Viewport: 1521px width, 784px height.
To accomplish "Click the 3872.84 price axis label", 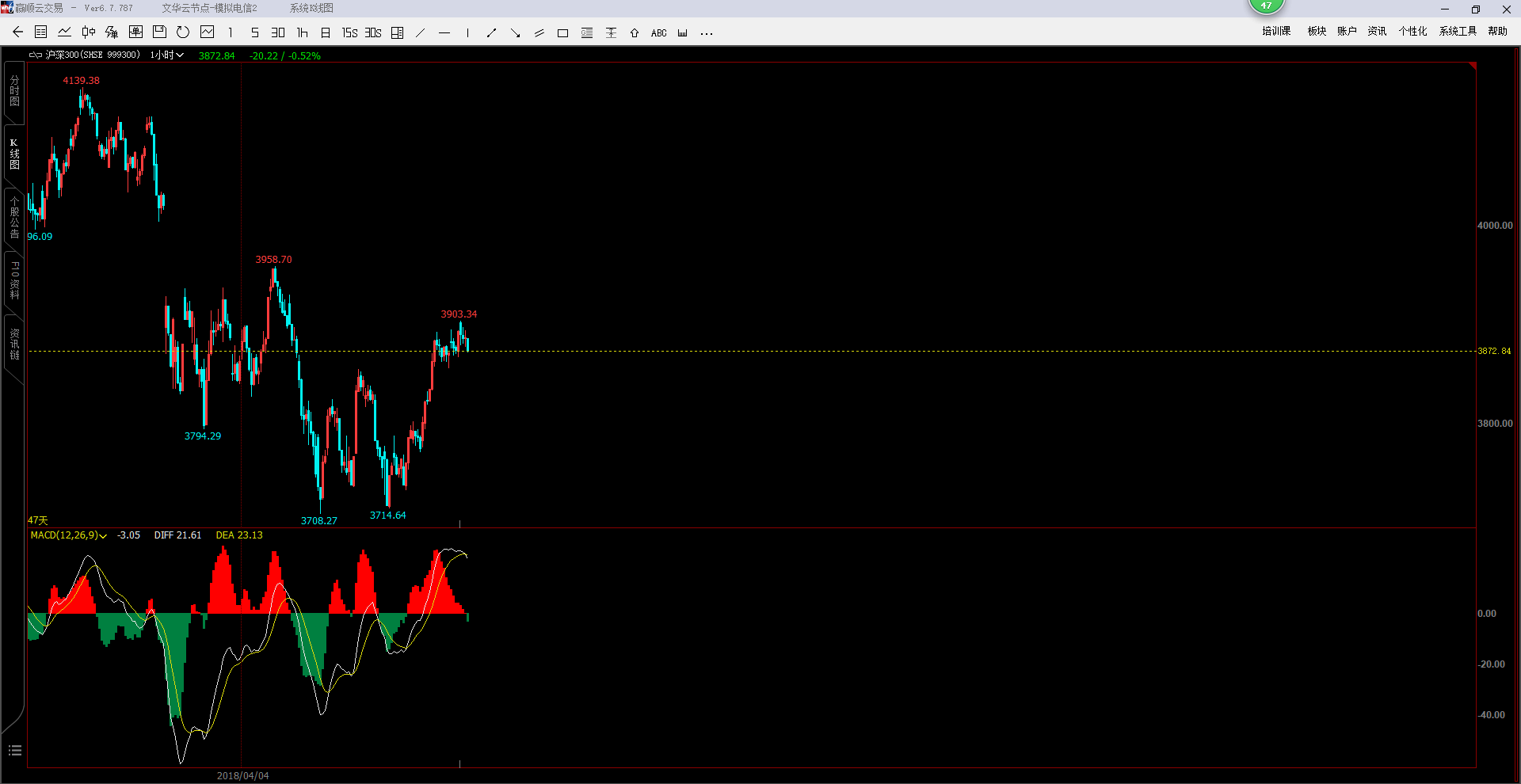I will tap(1494, 351).
